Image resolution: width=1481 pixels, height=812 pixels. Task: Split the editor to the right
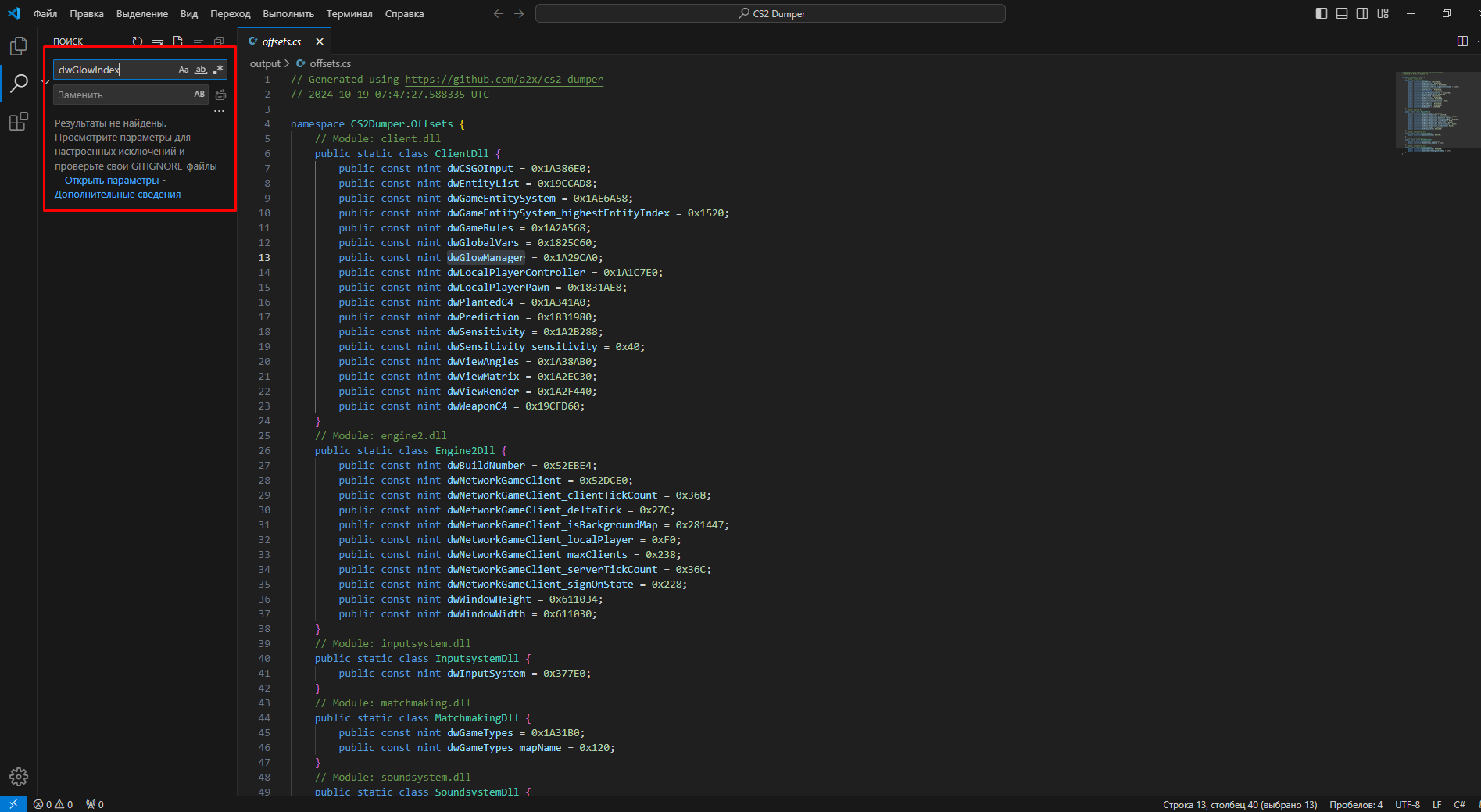[x=1462, y=41]
